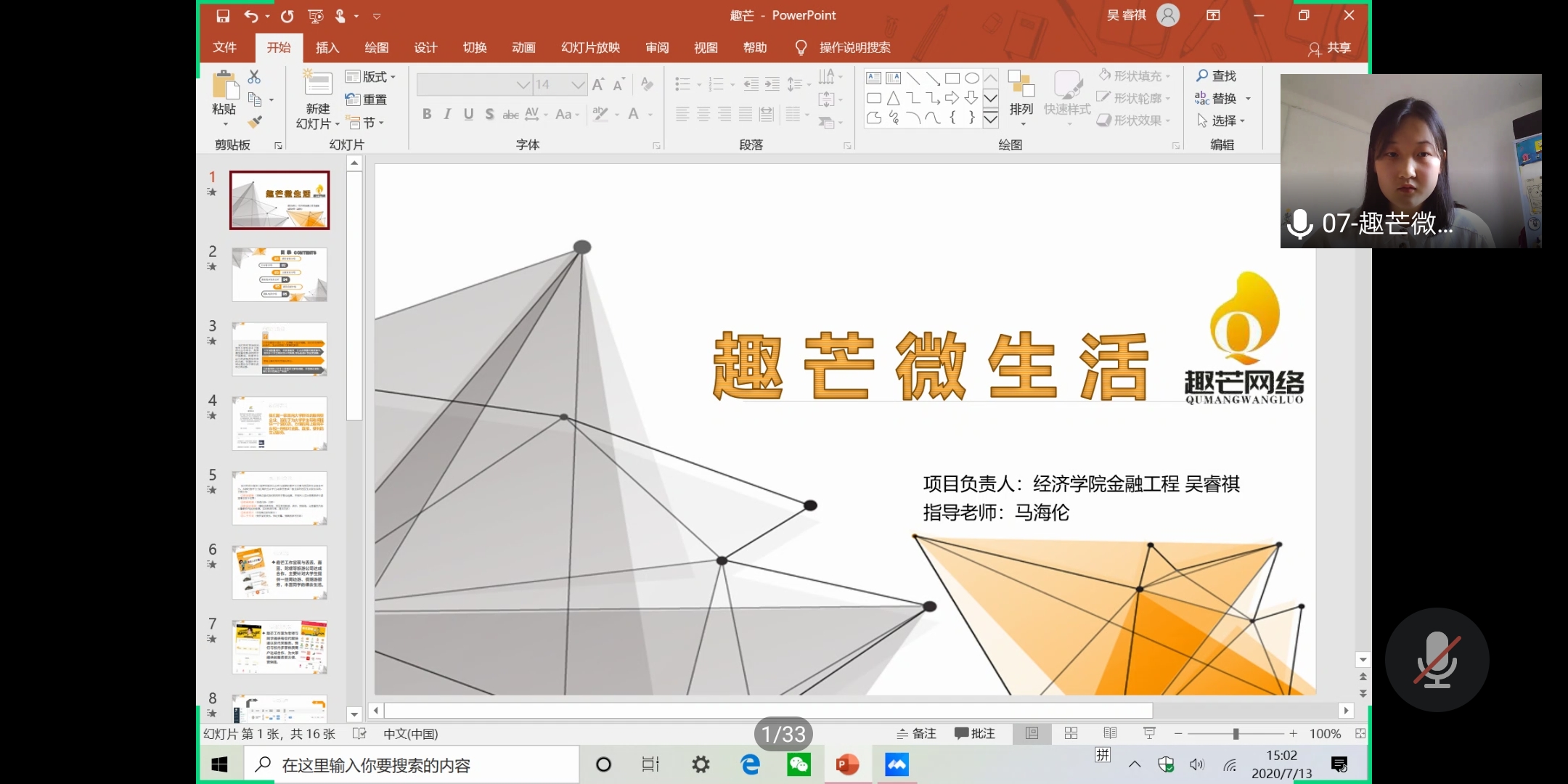Image resolution: width=1568 pixels, height=784 pixels.
Task: Open the Find tool in editing group
Action: (x=1217, y=75)
